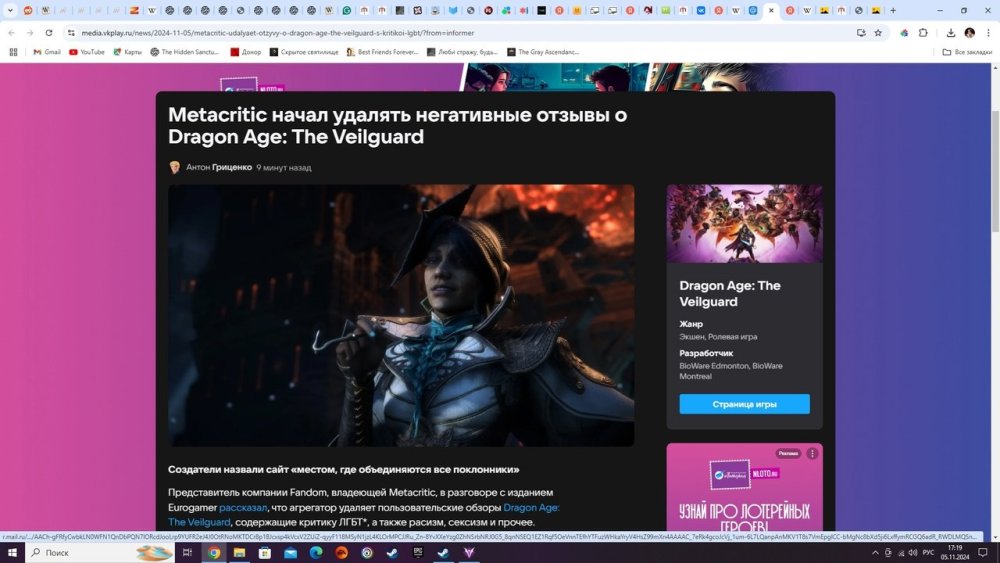Open the Chrome downloads icon

click(x=950, y=32)
